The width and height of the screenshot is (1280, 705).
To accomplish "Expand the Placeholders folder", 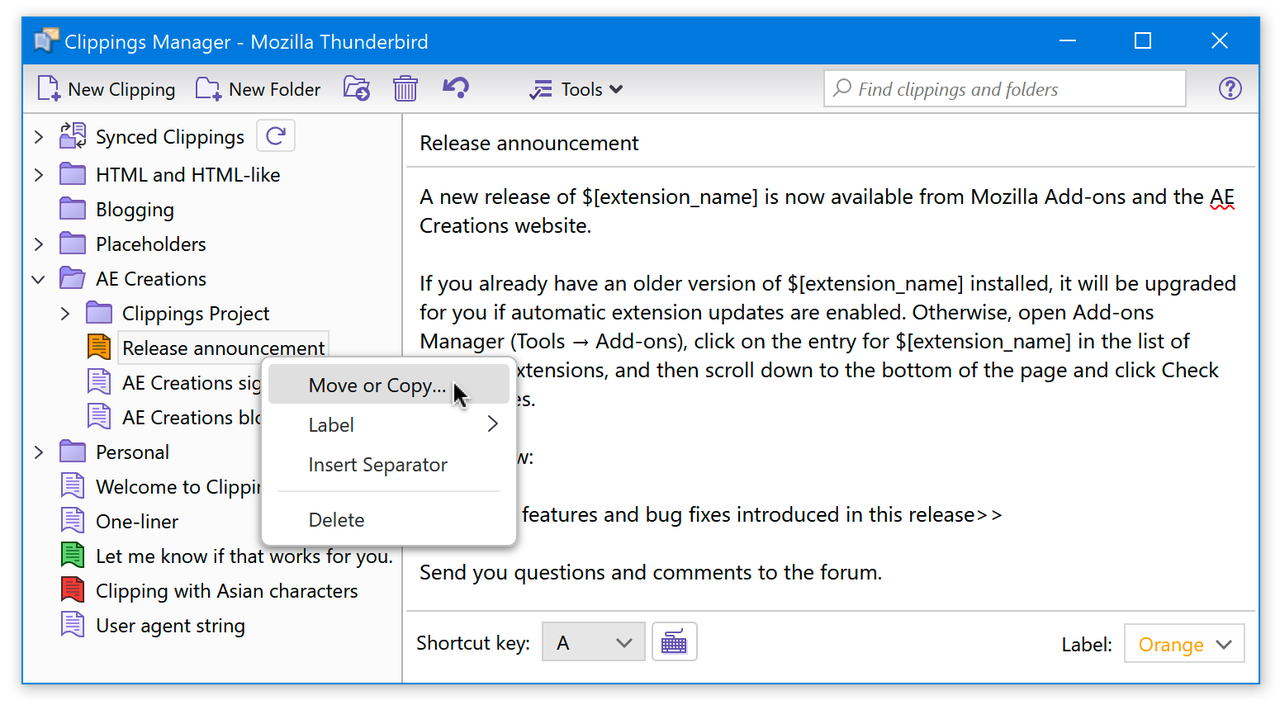I will point(38,244).
